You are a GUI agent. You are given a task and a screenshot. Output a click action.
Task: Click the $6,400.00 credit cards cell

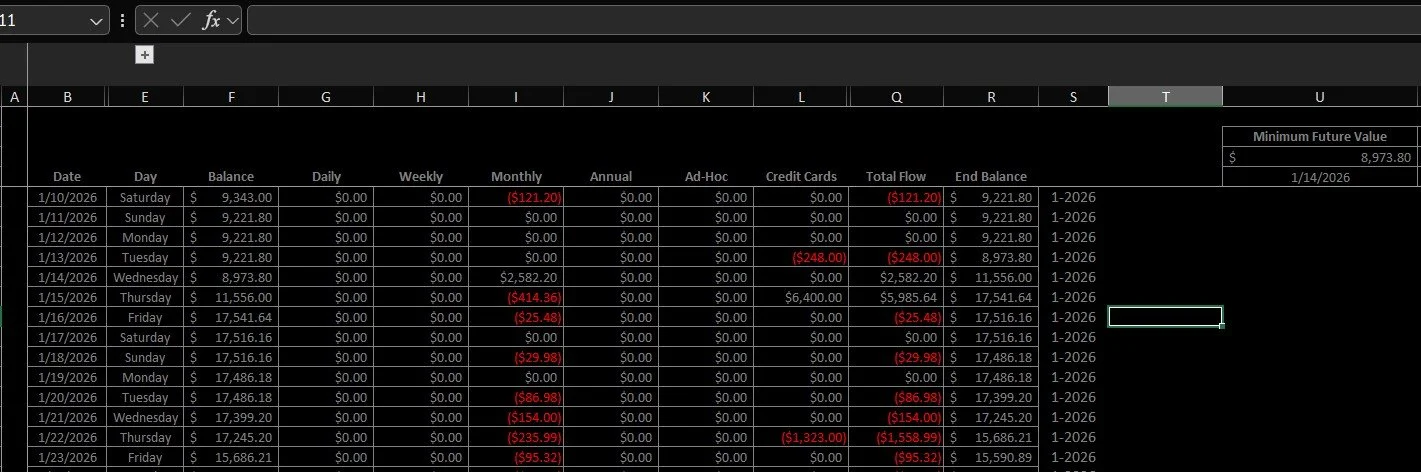coord(801,297)
